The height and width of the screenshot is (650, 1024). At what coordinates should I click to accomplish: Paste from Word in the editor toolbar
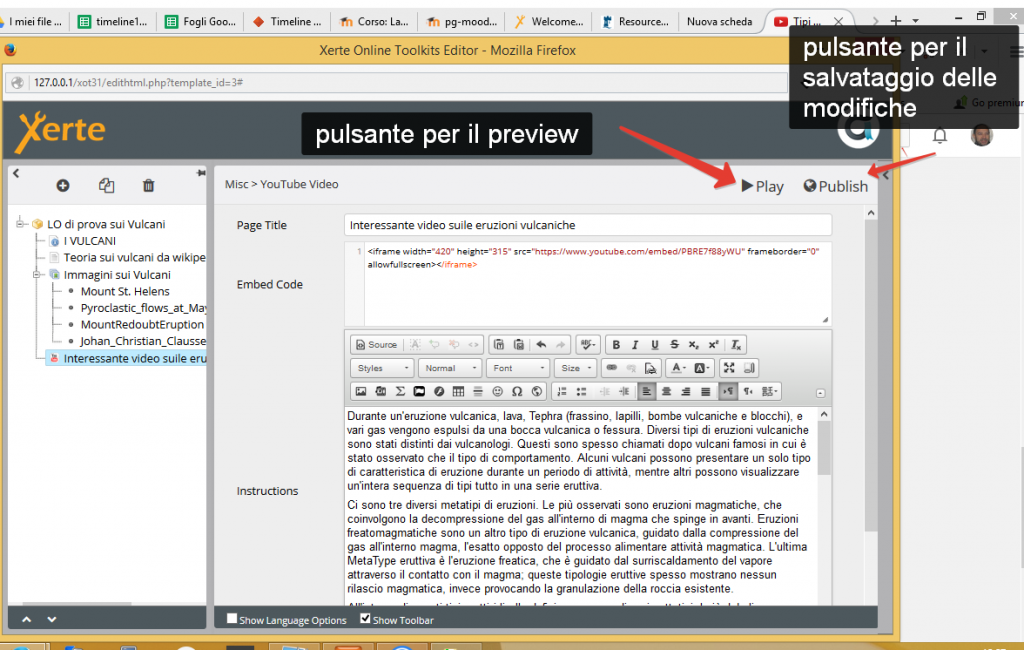(x=519, y=344)
